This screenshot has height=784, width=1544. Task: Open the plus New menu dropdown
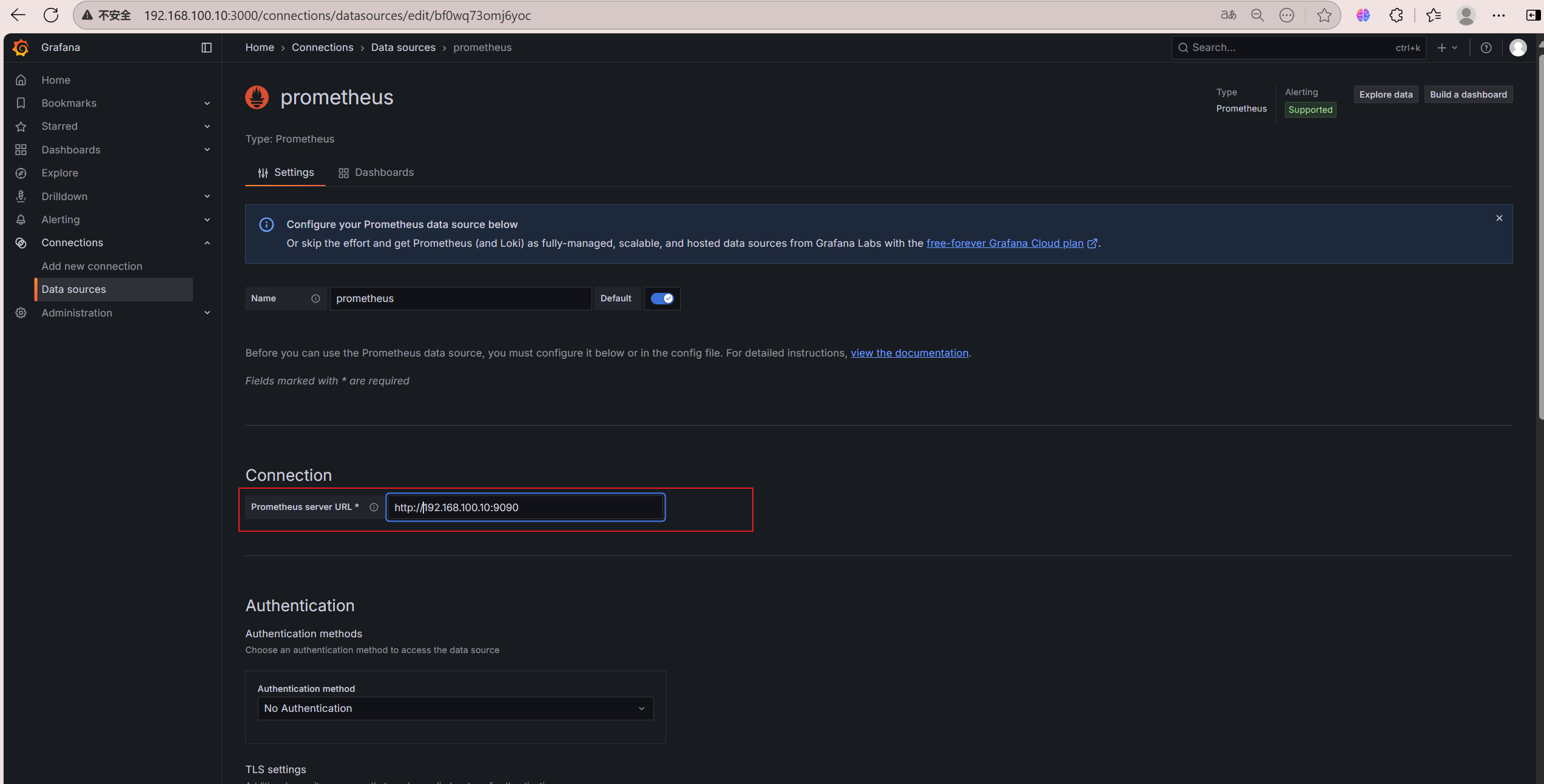click(1448, 47)
